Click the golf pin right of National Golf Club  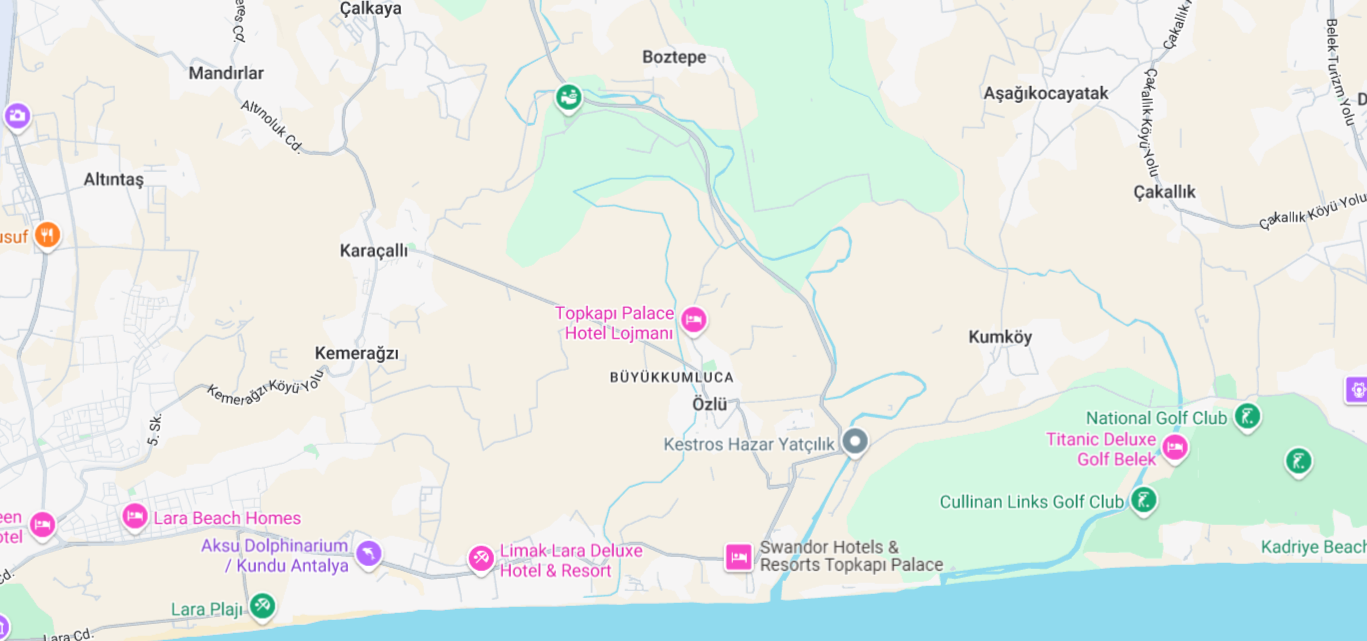click(x=1298, y=461)
